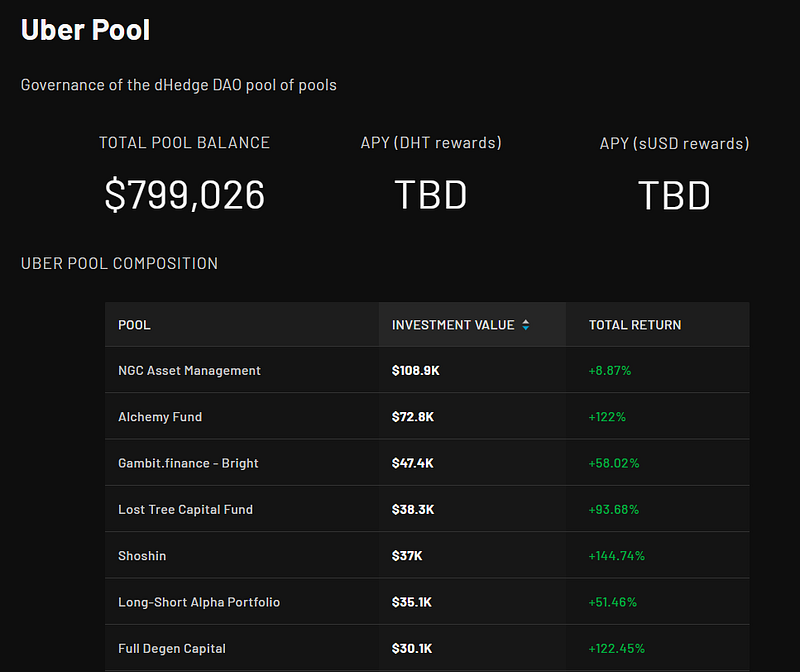Screen dimensions: 800x672
Task: Click the Pool column header
Action: tap(242, 325)
